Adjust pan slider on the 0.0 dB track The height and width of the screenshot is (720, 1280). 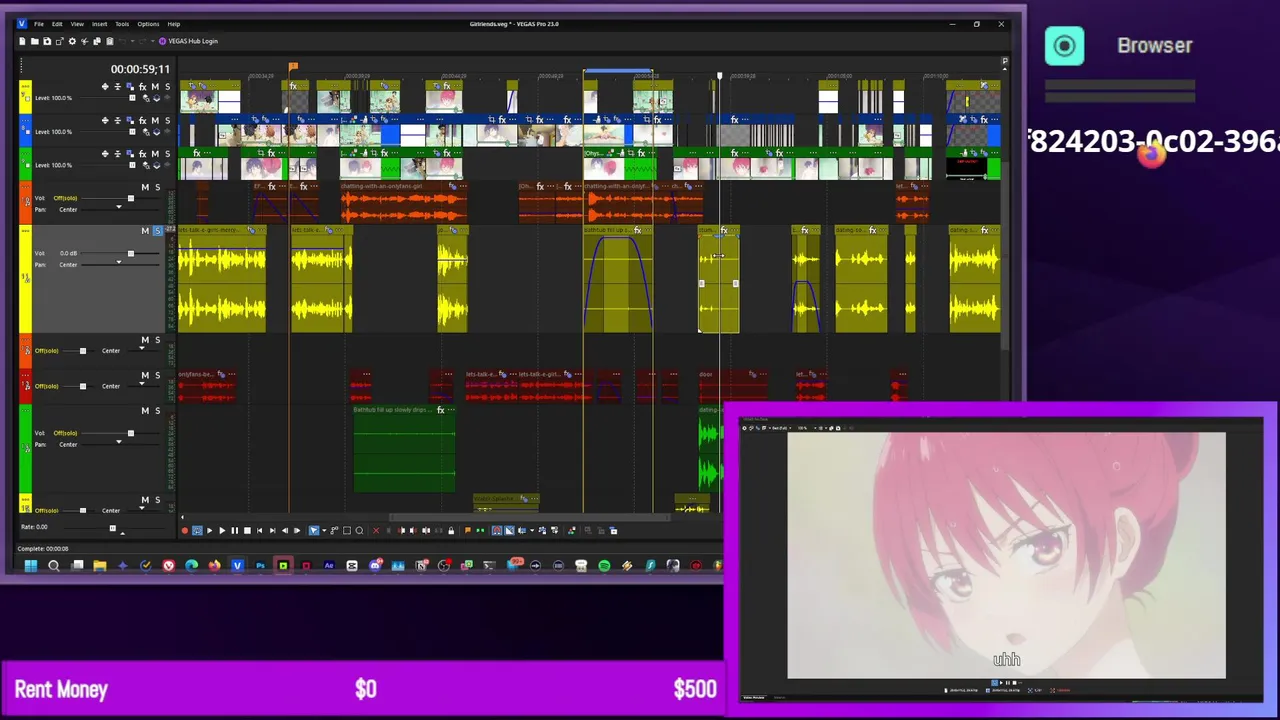[118, 263]
